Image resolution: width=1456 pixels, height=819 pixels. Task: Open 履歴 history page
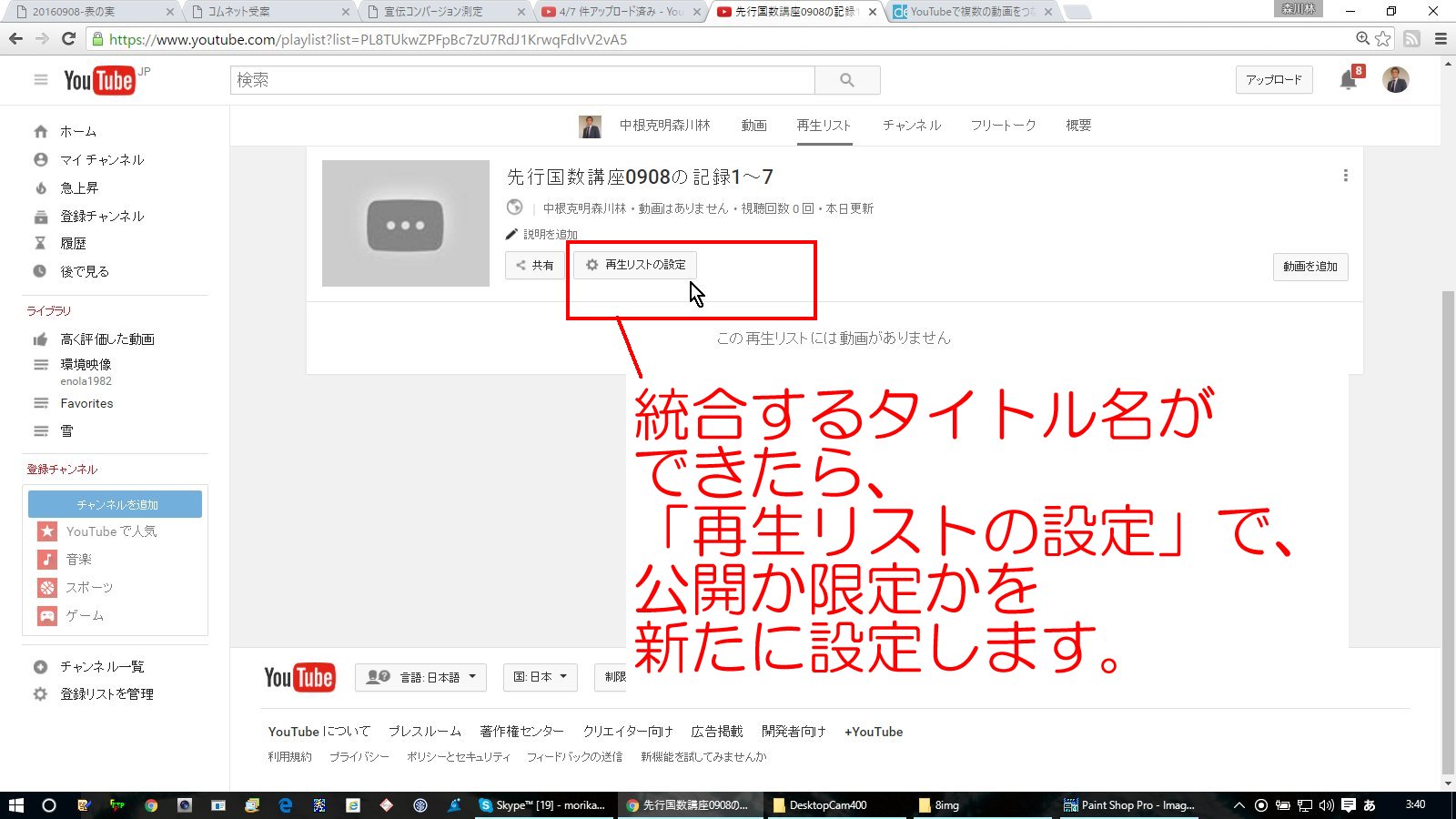pos(73,244)
